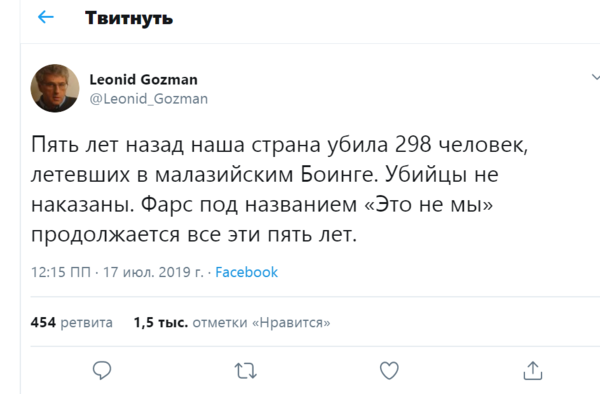Click the word Убийцы in the tweet
Image resolution: width=600 pixels, height=394 pixels.
(426, 174)
